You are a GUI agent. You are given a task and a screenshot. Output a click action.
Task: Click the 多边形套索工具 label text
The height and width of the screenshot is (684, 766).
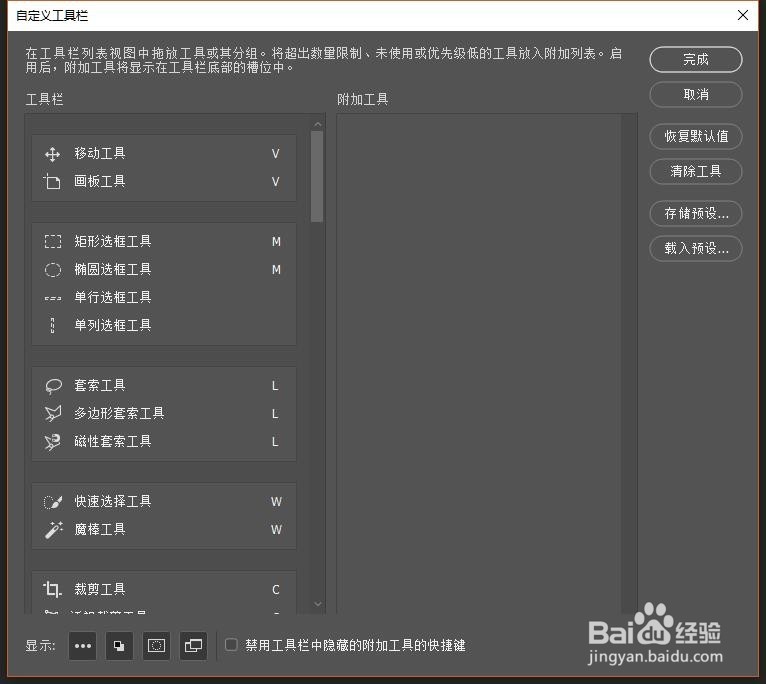[119, 413]
